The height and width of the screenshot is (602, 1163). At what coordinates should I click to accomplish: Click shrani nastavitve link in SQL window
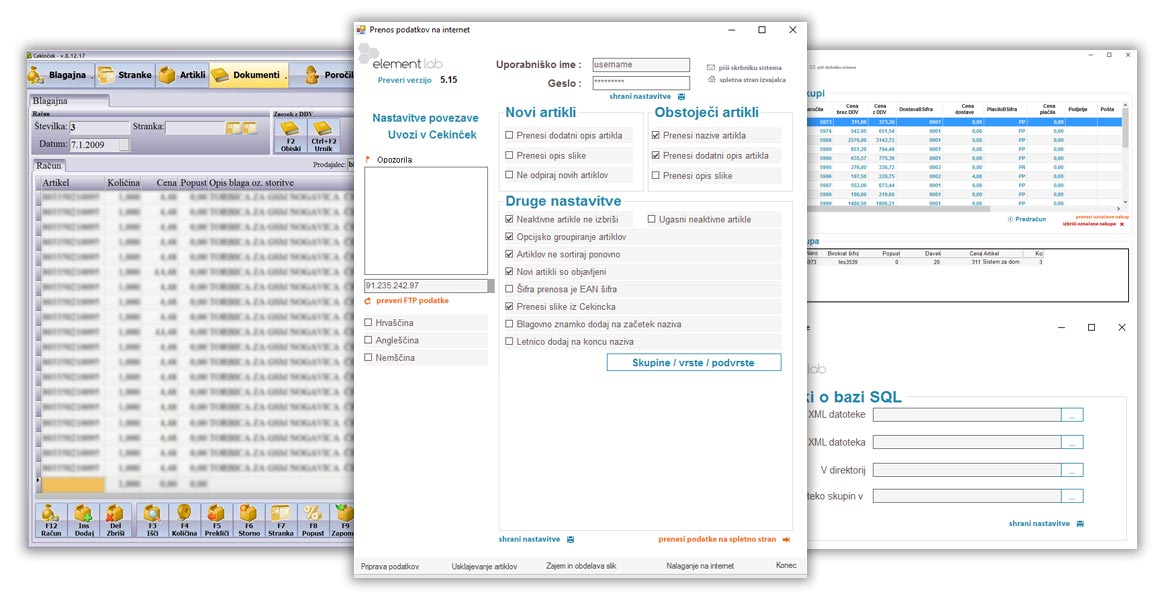pos(1039,524)
